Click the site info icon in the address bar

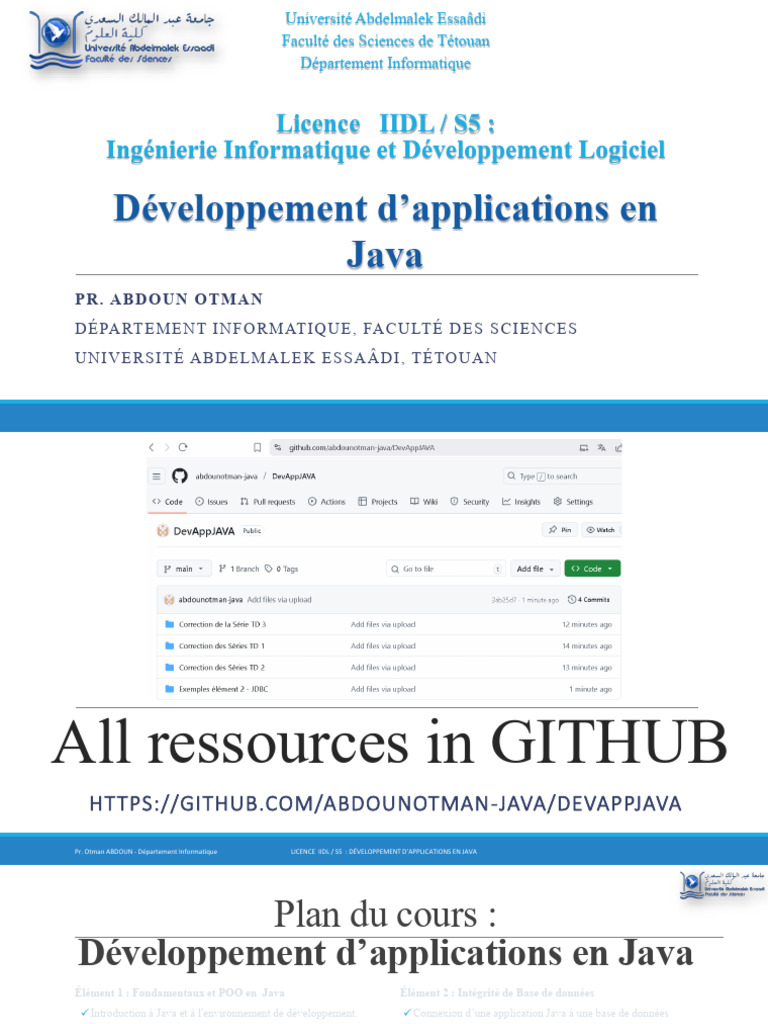point(278,447)
